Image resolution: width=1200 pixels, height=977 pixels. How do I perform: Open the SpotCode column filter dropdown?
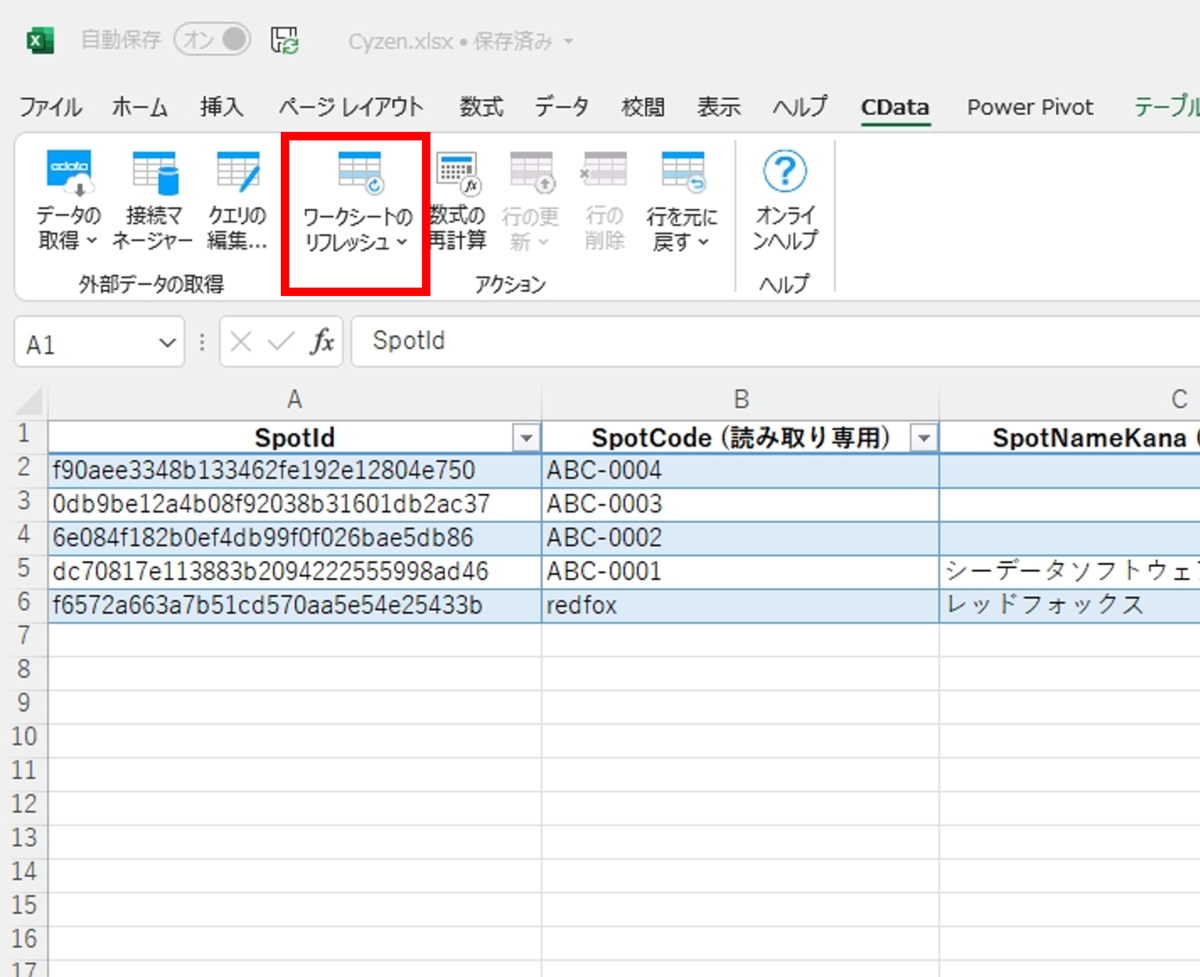point(924,438)
